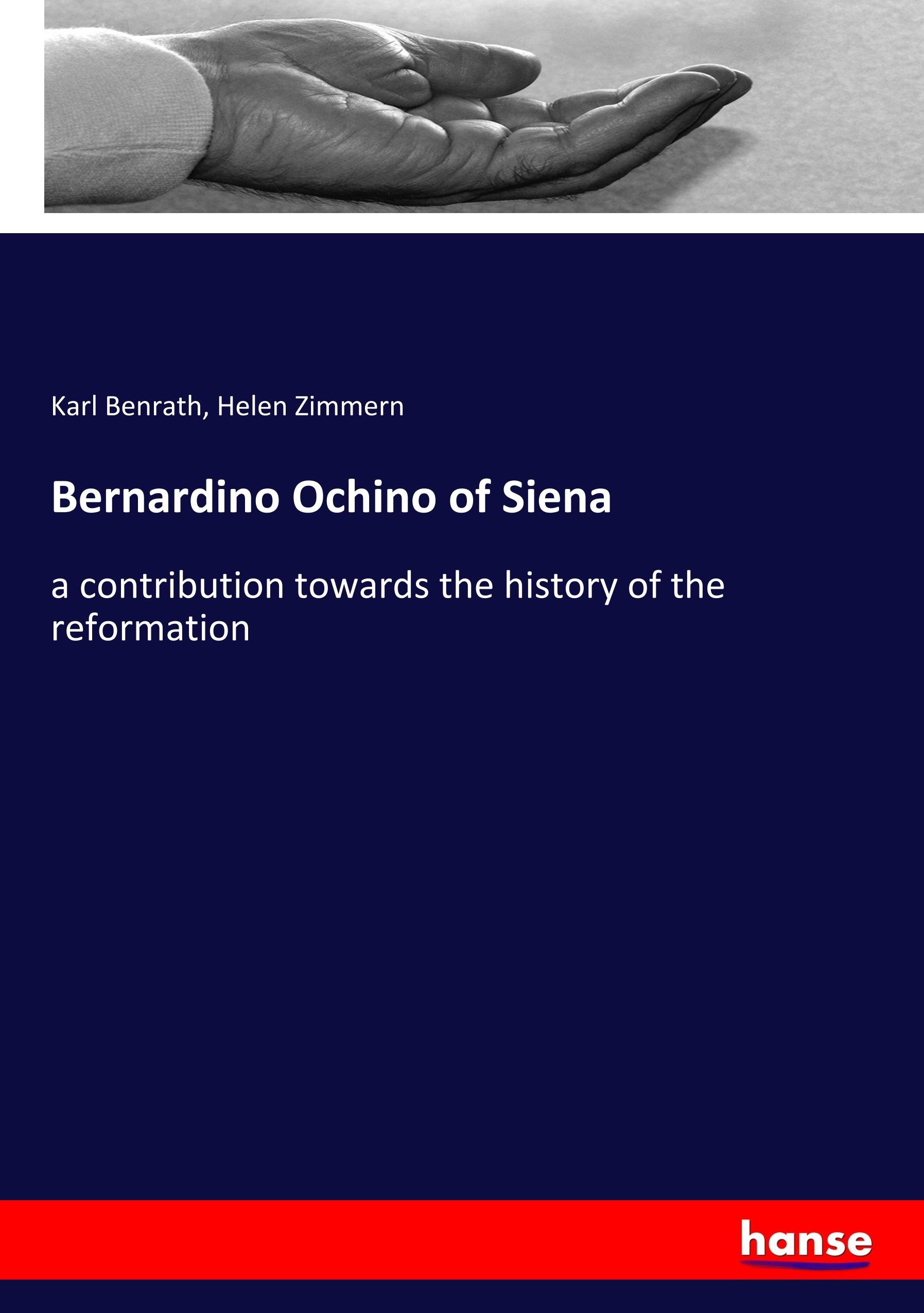The image size is (924, 1313).
Task: Click the author name Karl Benrath
Action: pyautogui.click(x=126, y=406)
